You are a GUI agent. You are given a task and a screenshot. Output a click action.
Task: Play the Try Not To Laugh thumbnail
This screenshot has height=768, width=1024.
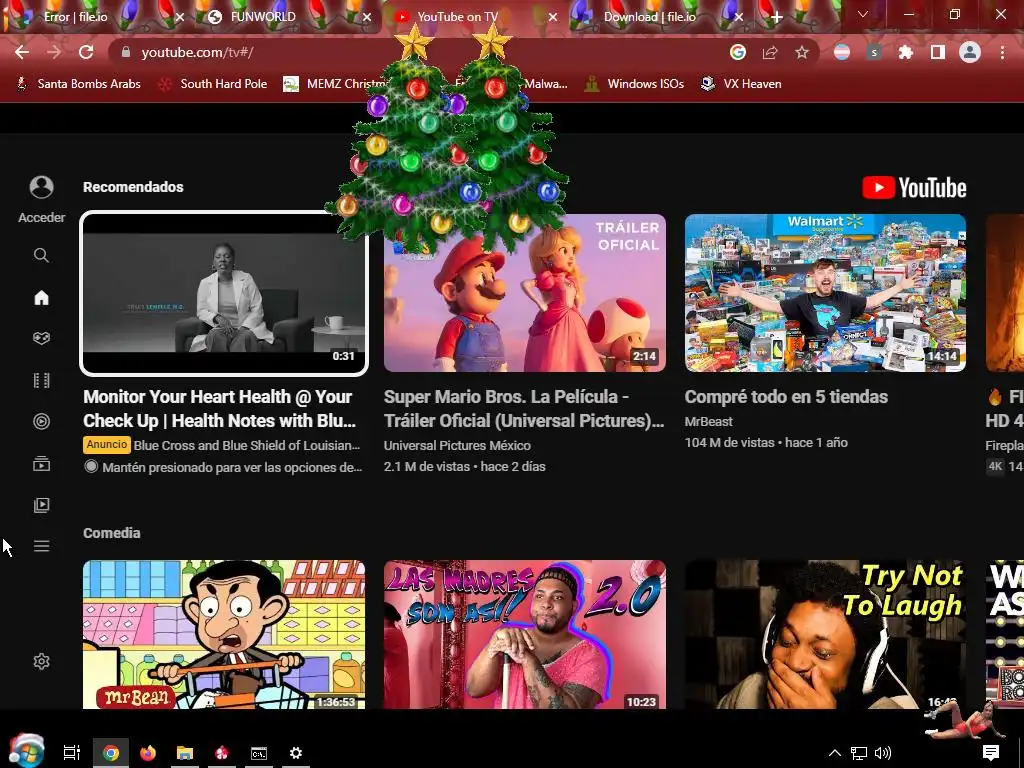click(825, 634)
